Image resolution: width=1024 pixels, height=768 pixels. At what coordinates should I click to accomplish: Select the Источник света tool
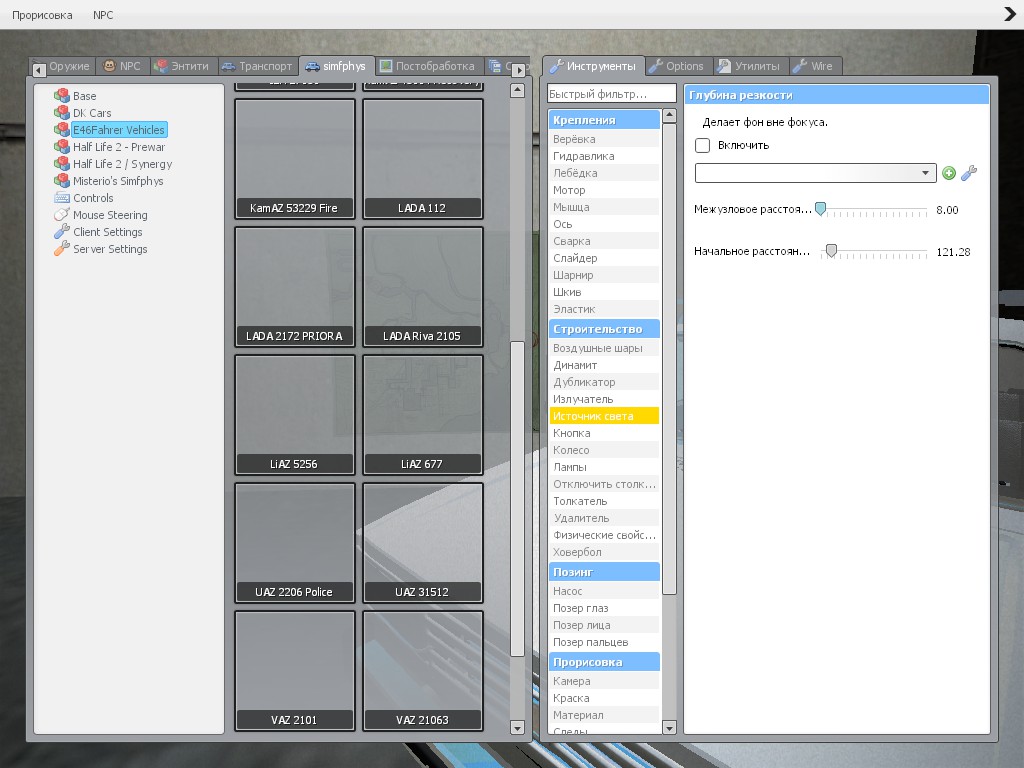604,416
